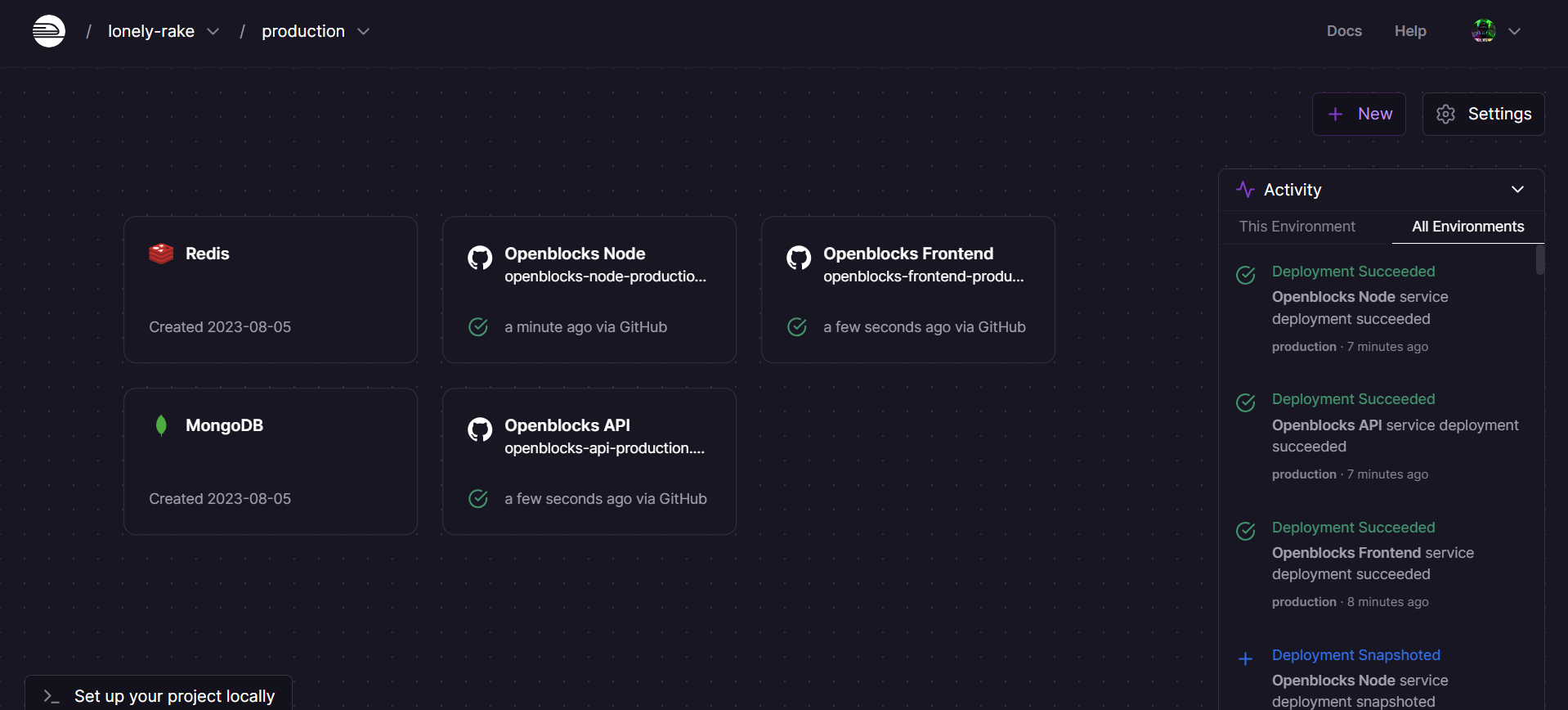Open Deployment Succeeded for Openblocks API
The image size is (1568, 710).
tap(1353, 399)
